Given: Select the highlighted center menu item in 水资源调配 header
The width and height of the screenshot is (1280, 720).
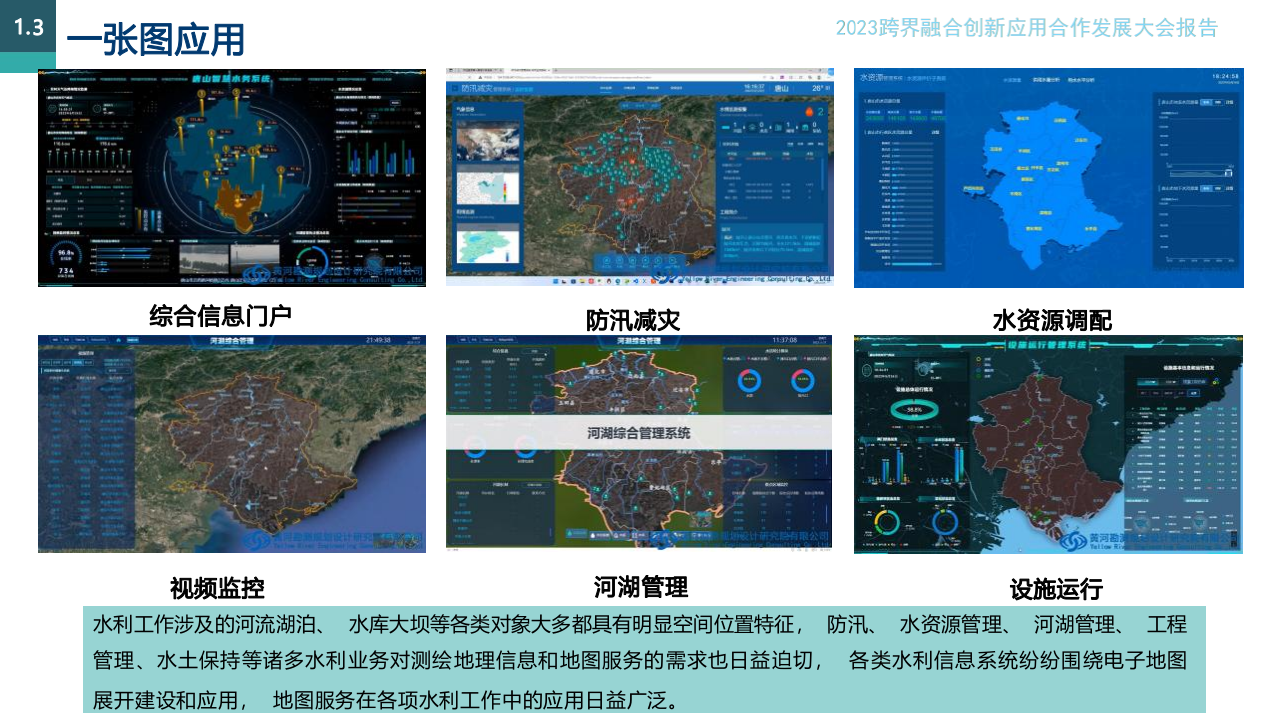Looking at the screenshot, I should [1047, 78].
